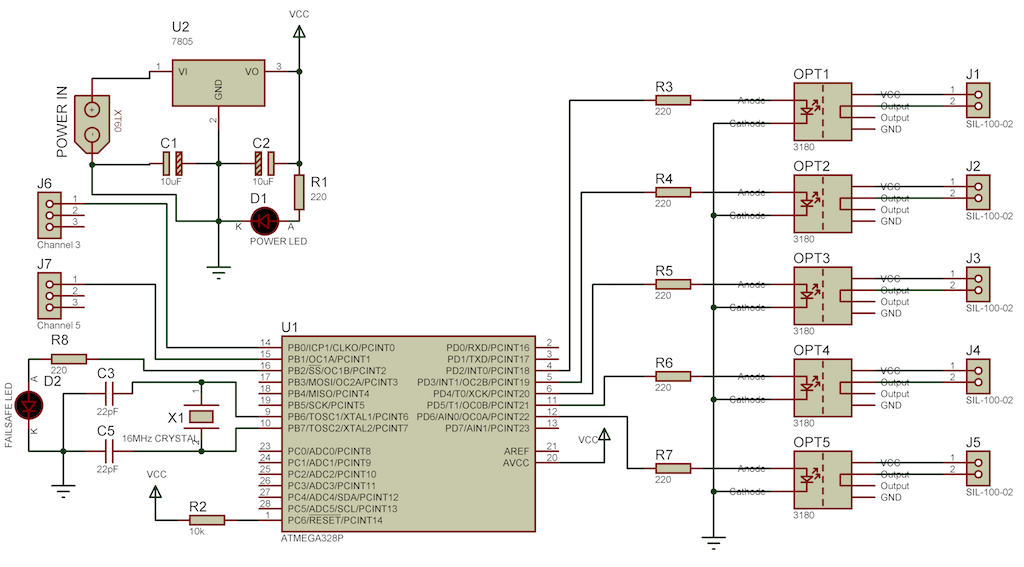This screenshot has height=567, width=1024.
Task: Click the XT60 POWER IN connector symbol
Action: 92,124
